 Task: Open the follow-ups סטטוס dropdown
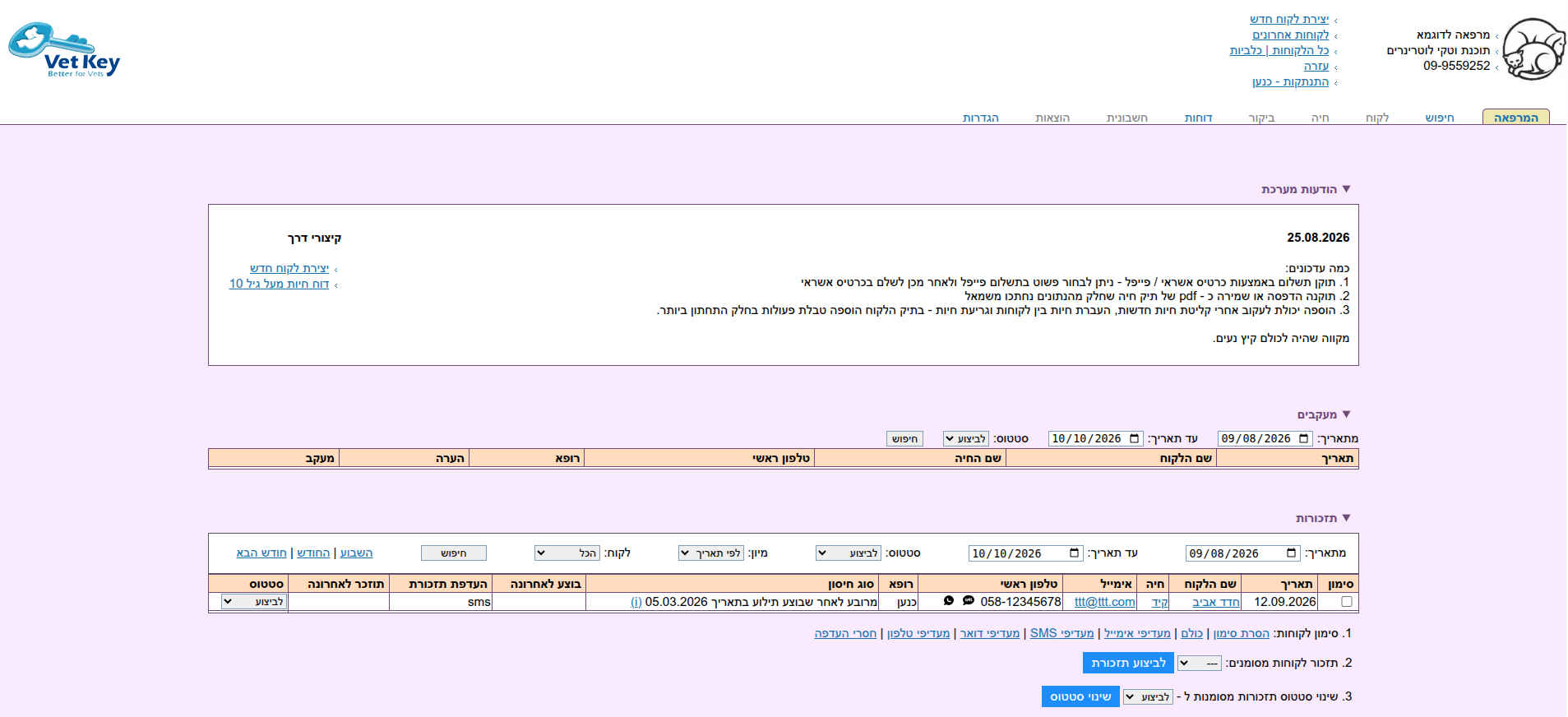tap(965, 439)
